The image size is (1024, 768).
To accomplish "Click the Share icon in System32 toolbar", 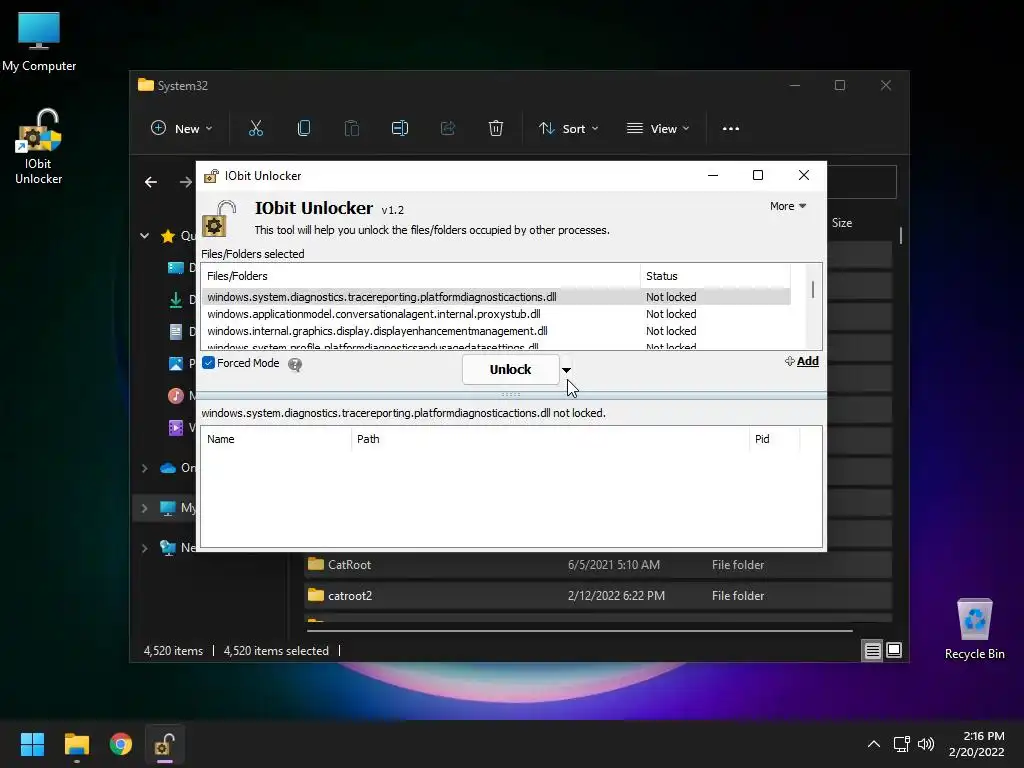I will tap(448, 129).
